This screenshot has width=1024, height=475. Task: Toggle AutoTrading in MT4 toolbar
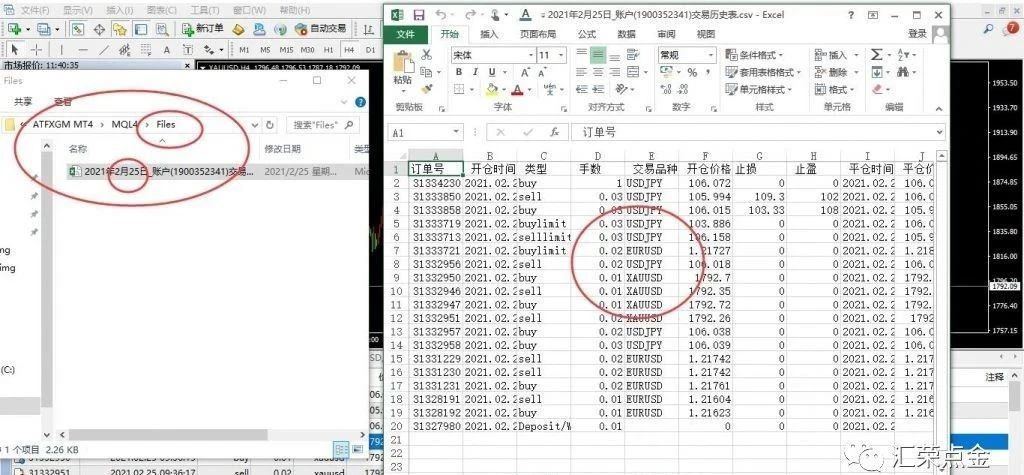321,29
